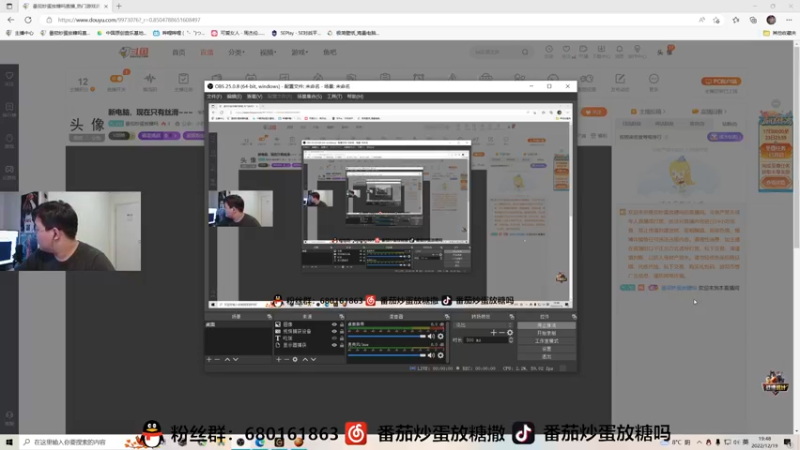Add a new source with plus icon
The width and height of the screenshot is (800, 450).
pos(279,359)
